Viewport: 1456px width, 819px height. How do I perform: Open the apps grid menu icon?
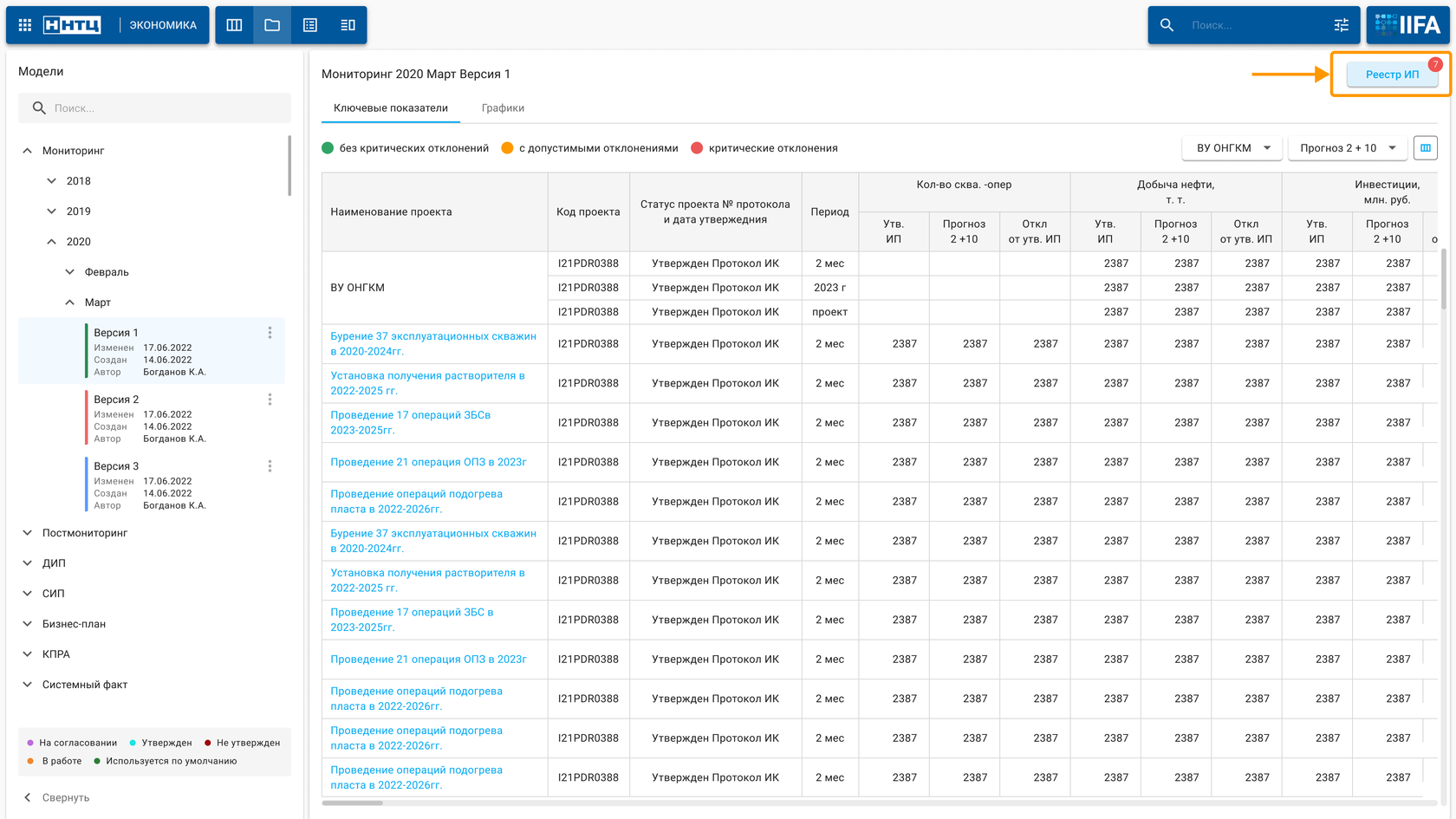[25, 25]
